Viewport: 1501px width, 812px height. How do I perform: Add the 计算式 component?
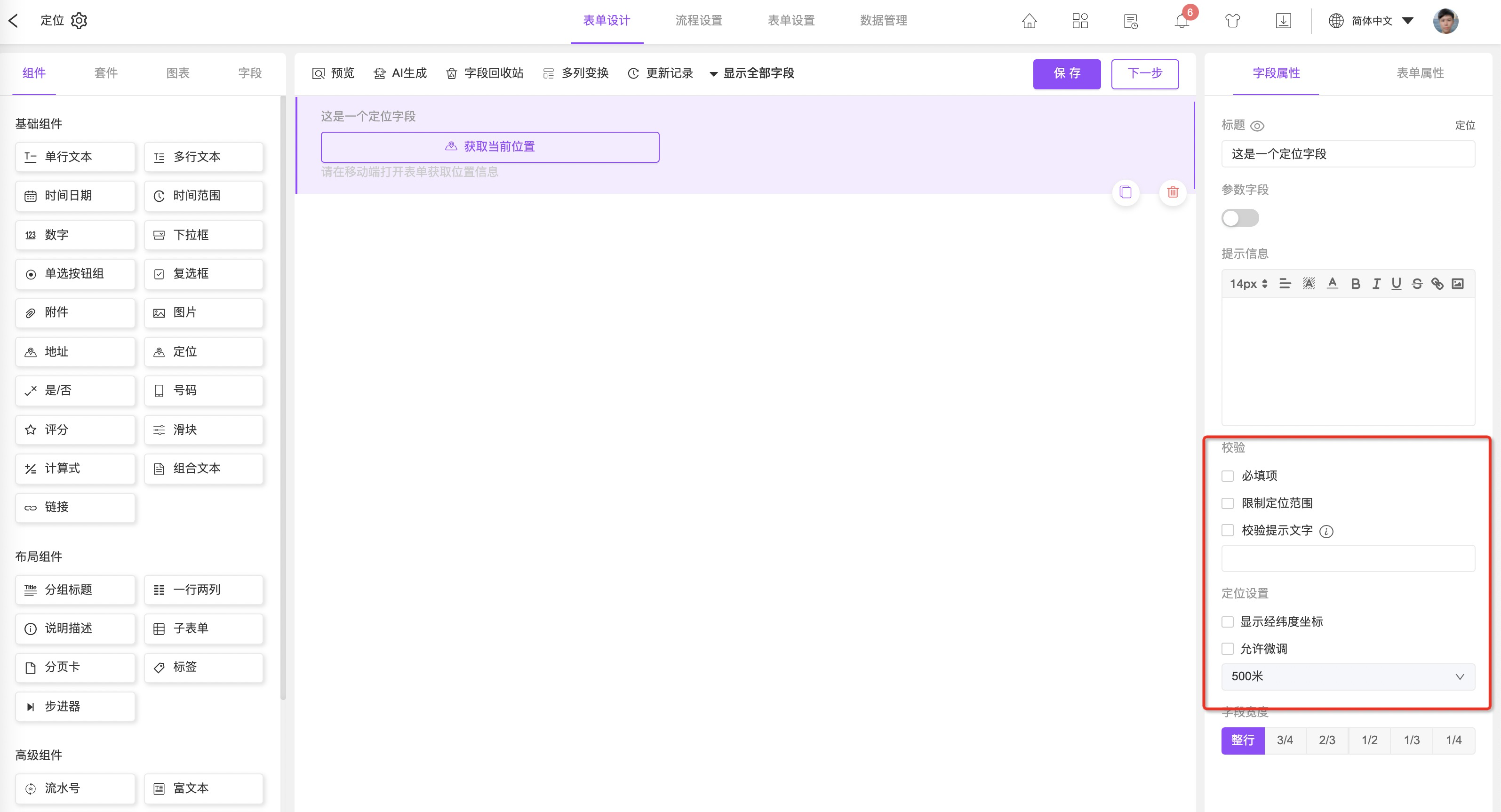(x=75, y=468)
